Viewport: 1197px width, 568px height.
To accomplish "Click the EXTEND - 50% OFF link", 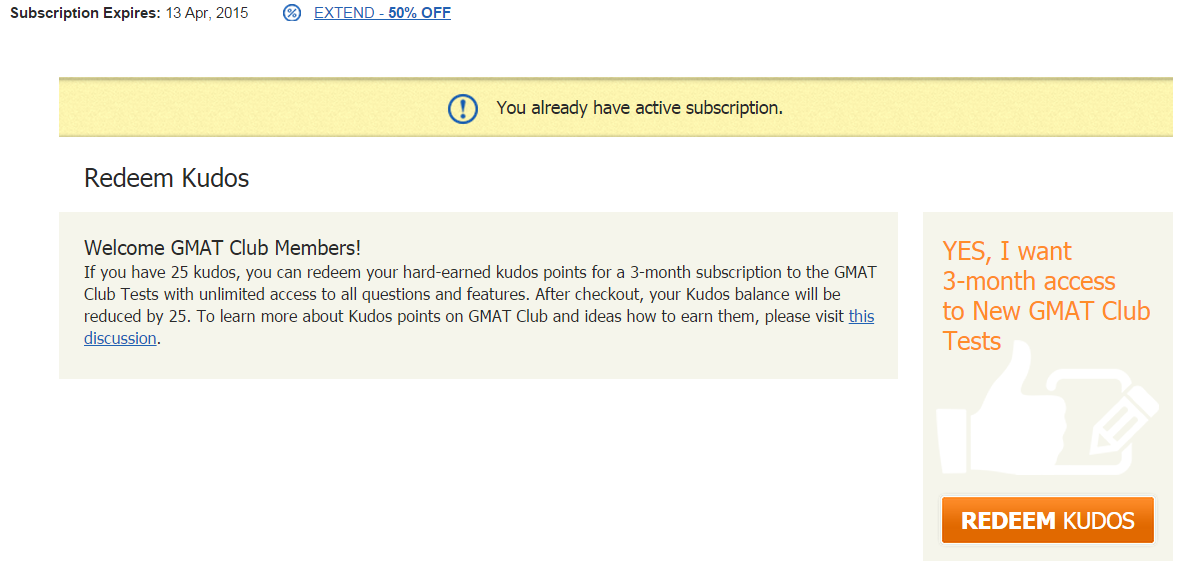I will coord(382,13).
